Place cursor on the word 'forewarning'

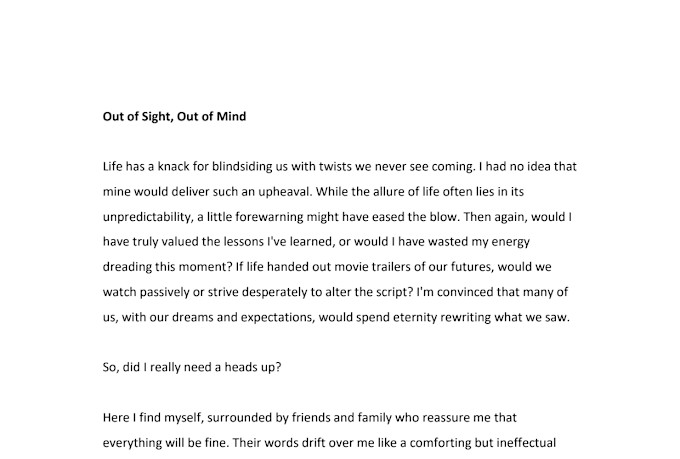pos(269,216)
